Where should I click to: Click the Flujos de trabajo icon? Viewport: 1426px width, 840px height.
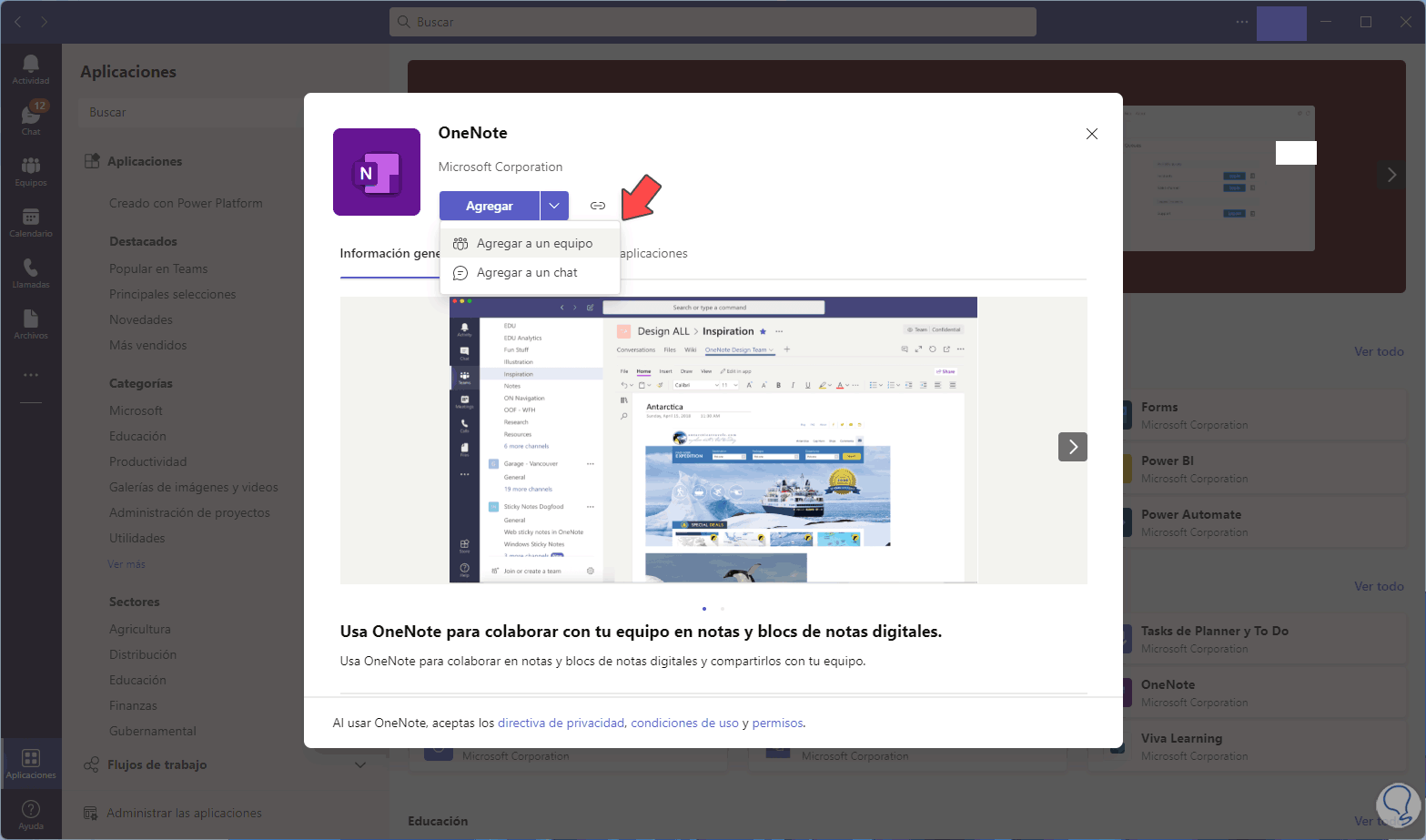[91, 764]
